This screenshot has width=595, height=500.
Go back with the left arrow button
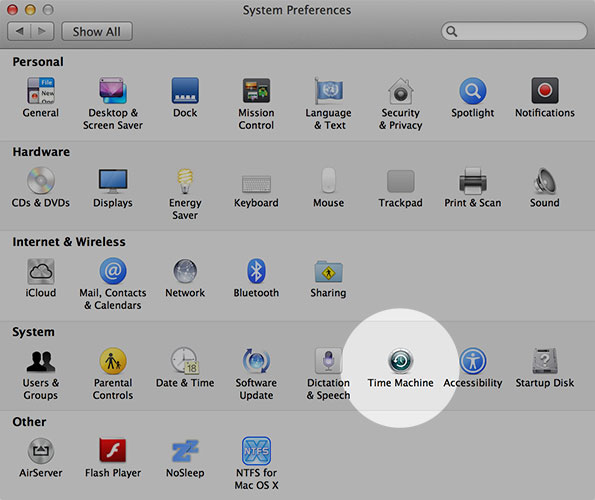19,31
